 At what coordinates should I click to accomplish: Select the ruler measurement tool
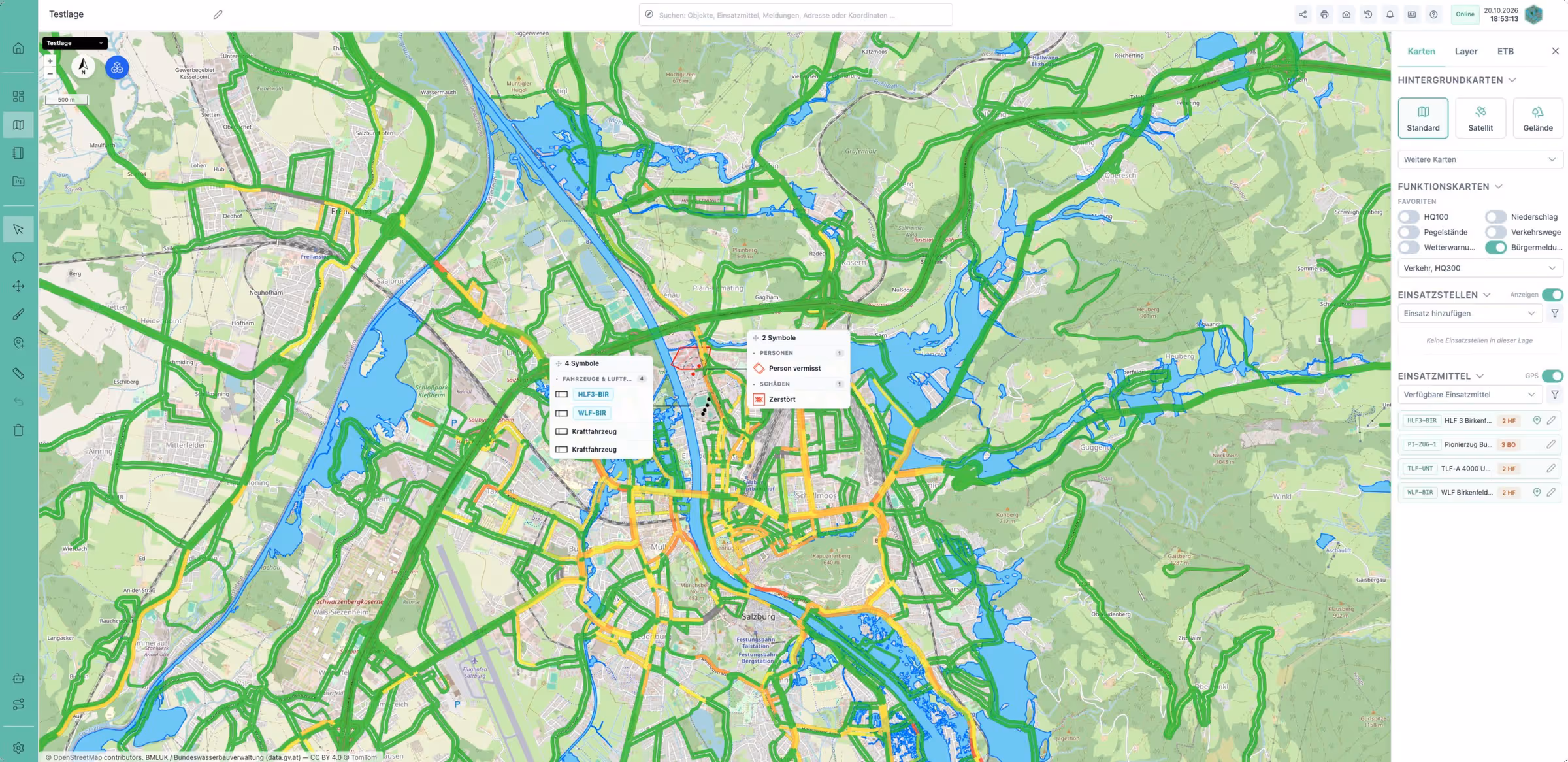click(18, 373)
